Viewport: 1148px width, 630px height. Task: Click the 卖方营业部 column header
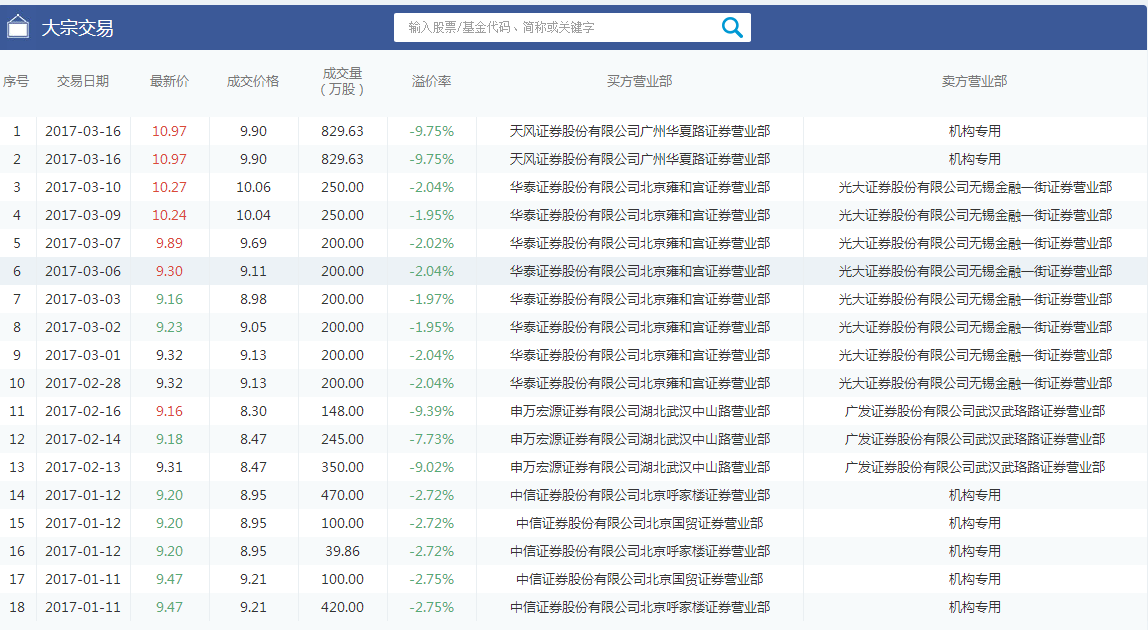point(975,81)
